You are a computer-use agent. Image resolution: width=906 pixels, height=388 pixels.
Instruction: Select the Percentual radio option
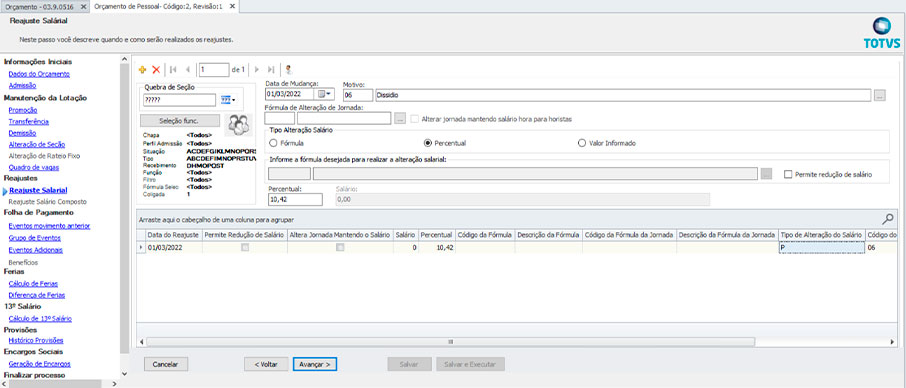tap(428, 143)
